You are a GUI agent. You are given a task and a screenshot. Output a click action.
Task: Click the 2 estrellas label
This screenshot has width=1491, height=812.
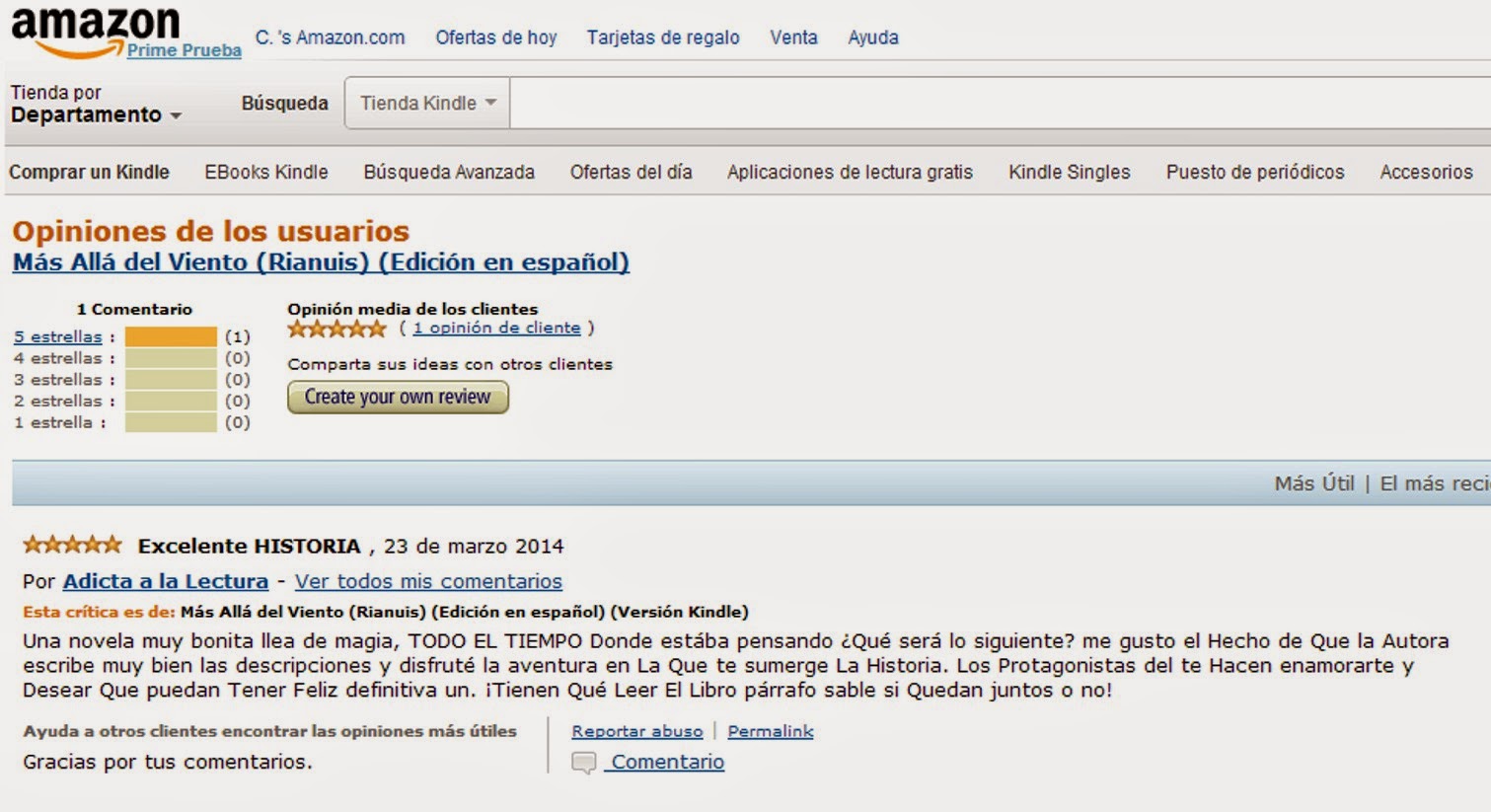57,401
